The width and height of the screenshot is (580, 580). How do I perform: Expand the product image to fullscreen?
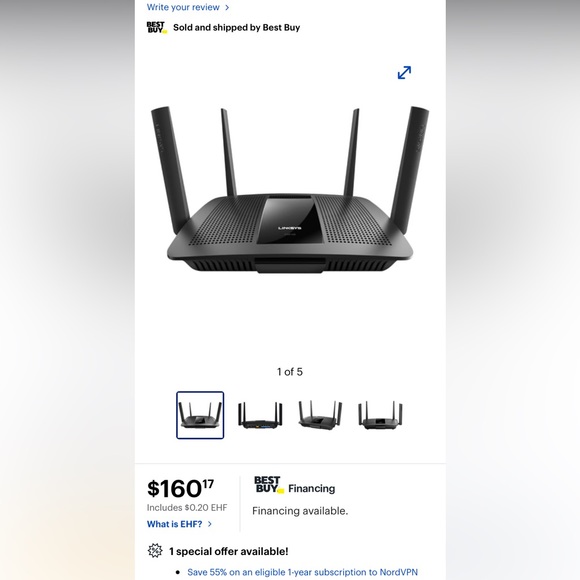(x=404, y=72)
